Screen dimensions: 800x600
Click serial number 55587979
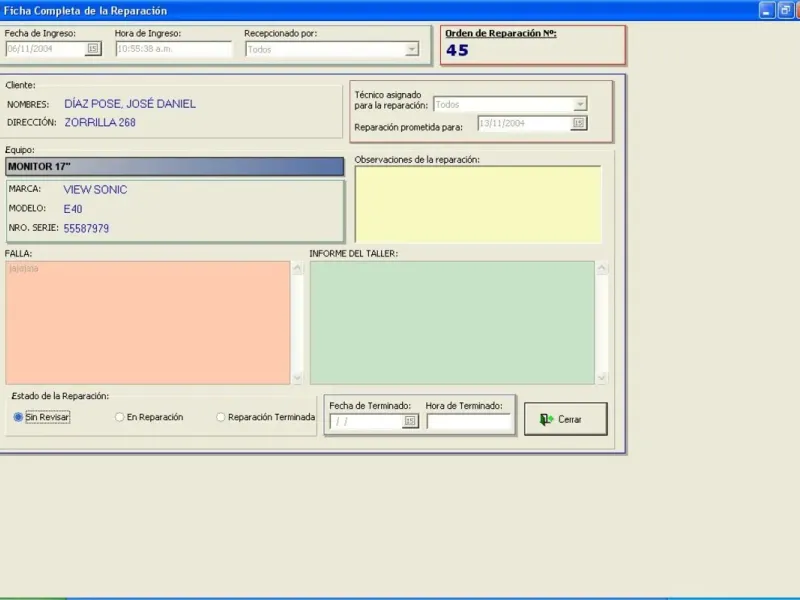click(x=86, y=228)
